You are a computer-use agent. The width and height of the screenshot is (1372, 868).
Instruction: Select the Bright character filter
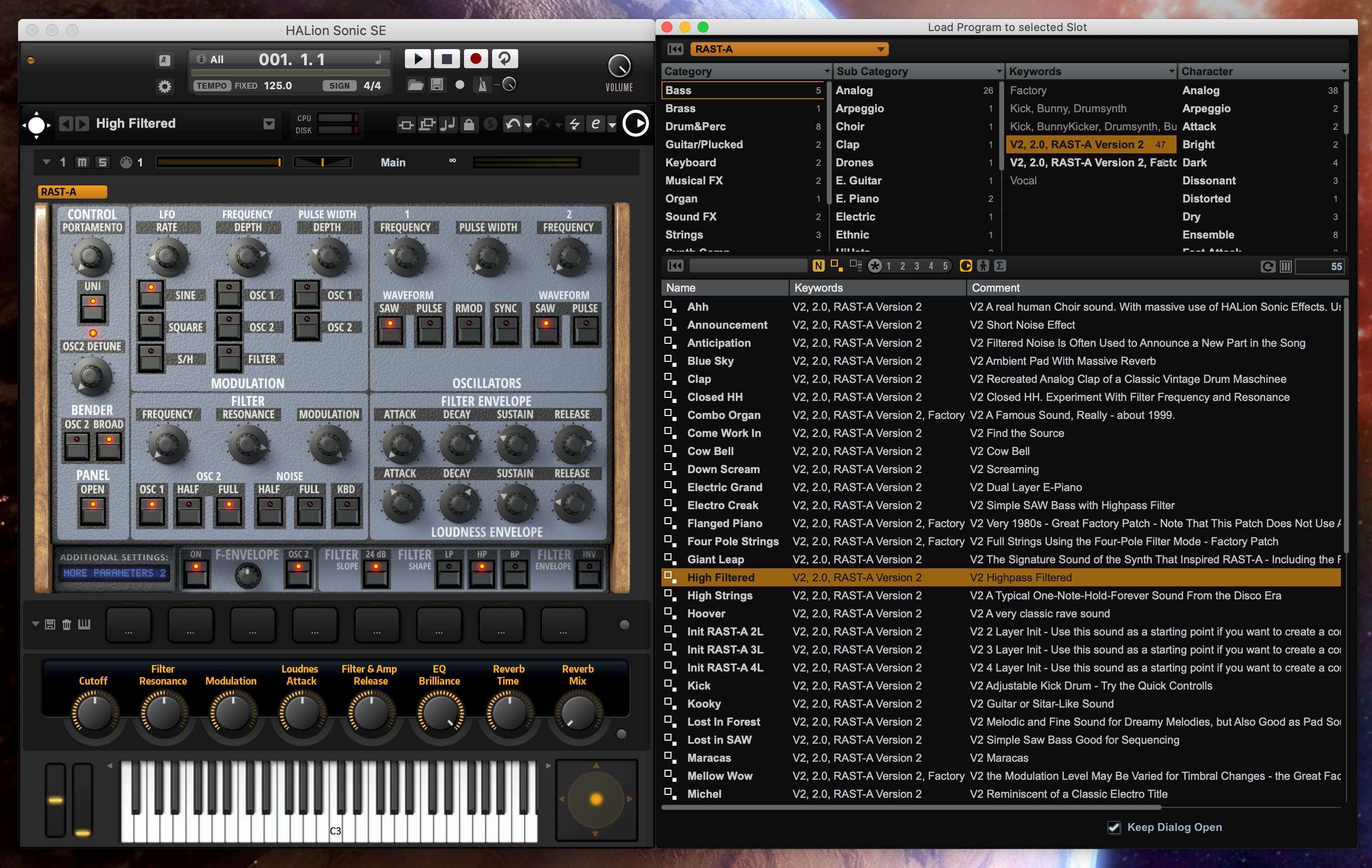[1259, 145]
